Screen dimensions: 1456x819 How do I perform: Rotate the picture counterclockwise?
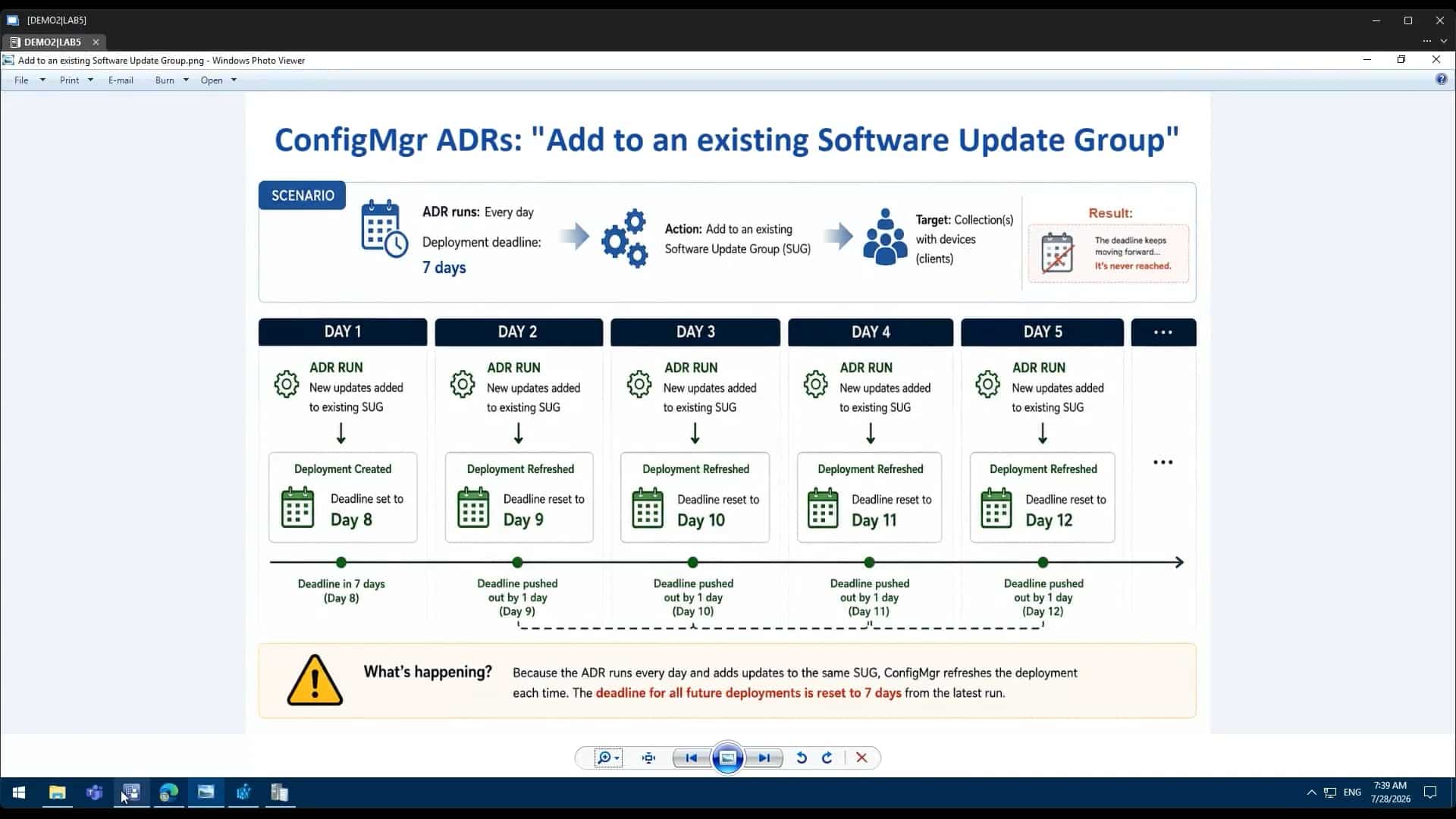click(x=802, y=758)
